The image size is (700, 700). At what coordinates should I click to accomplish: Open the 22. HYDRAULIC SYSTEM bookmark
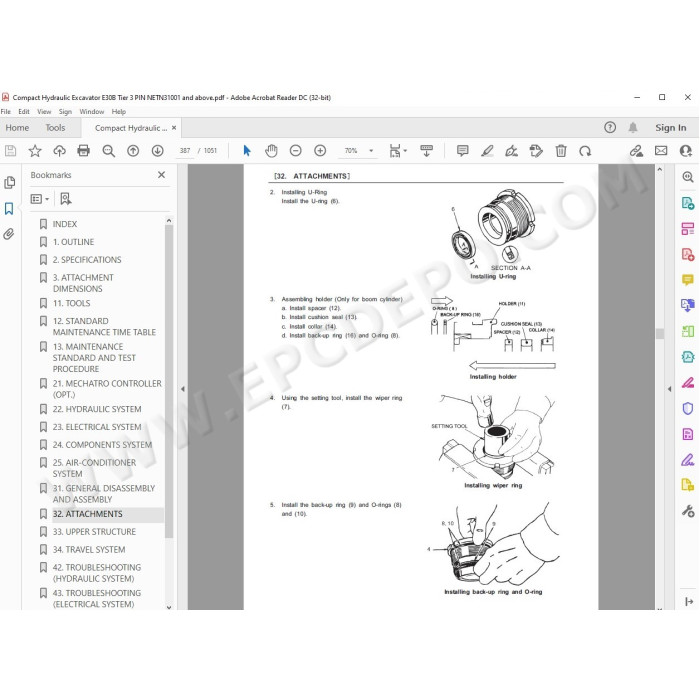pyautogui.click(x=97, y=409)
